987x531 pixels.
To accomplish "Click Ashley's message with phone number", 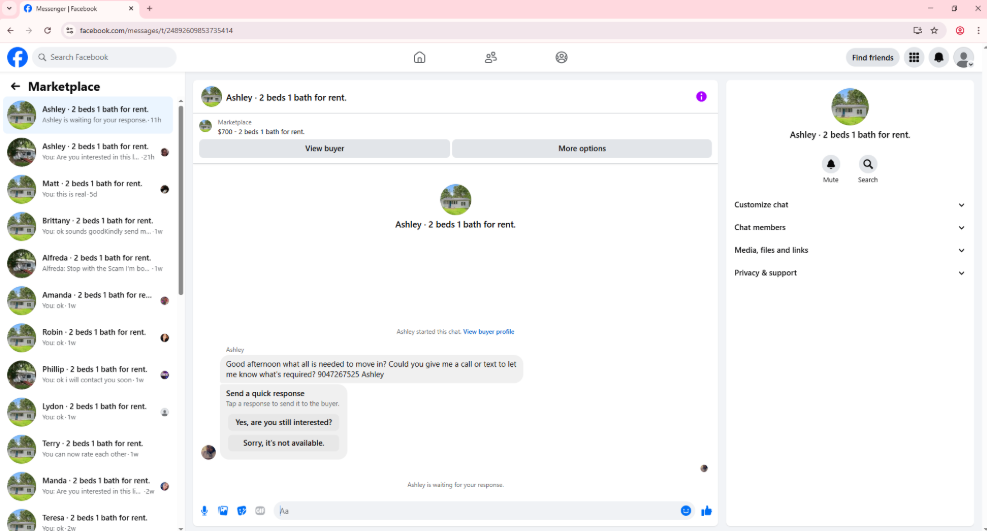I will pos(371,369).
